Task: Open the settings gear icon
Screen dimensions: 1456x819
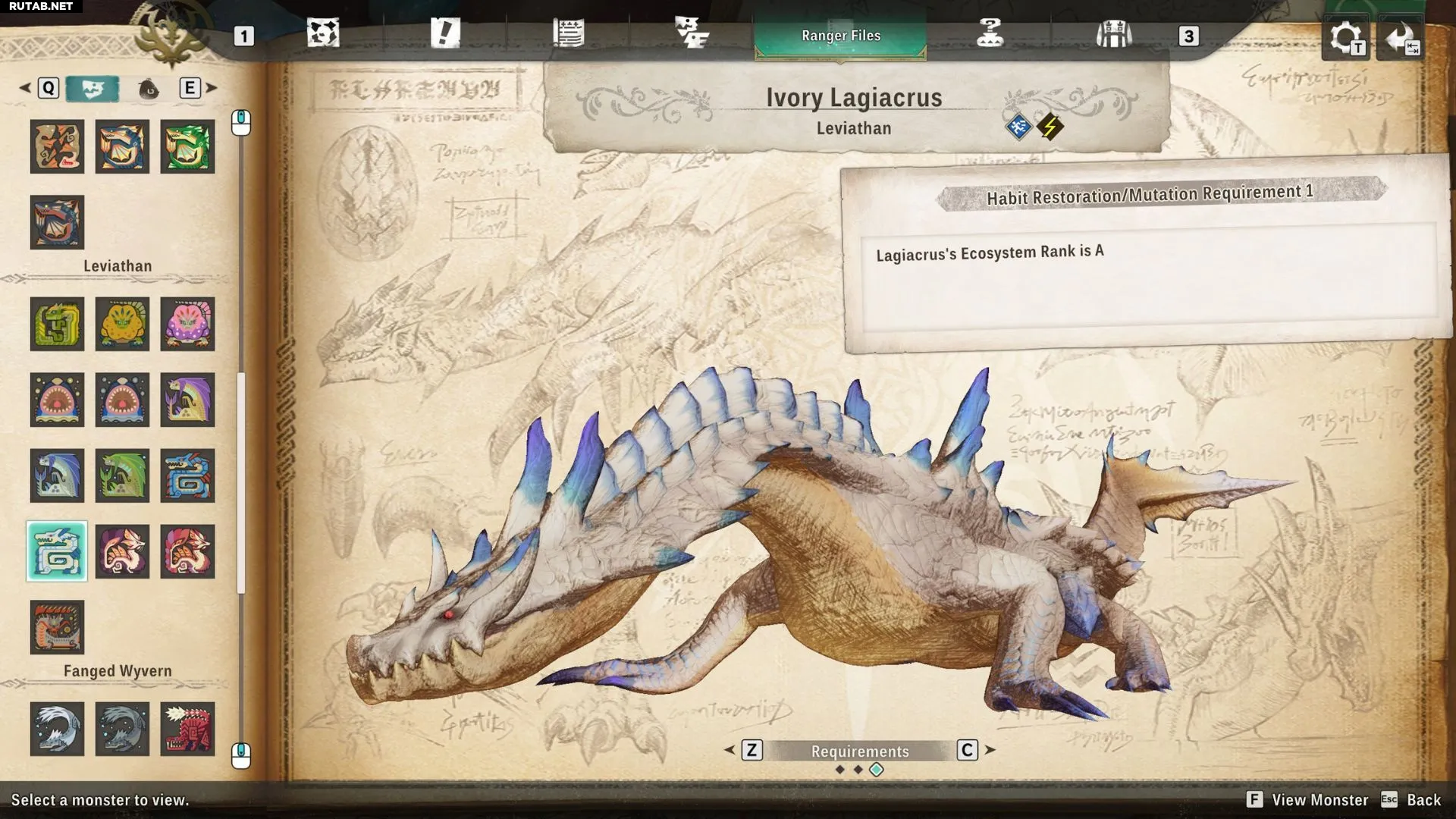Action: coord(1345,38)
